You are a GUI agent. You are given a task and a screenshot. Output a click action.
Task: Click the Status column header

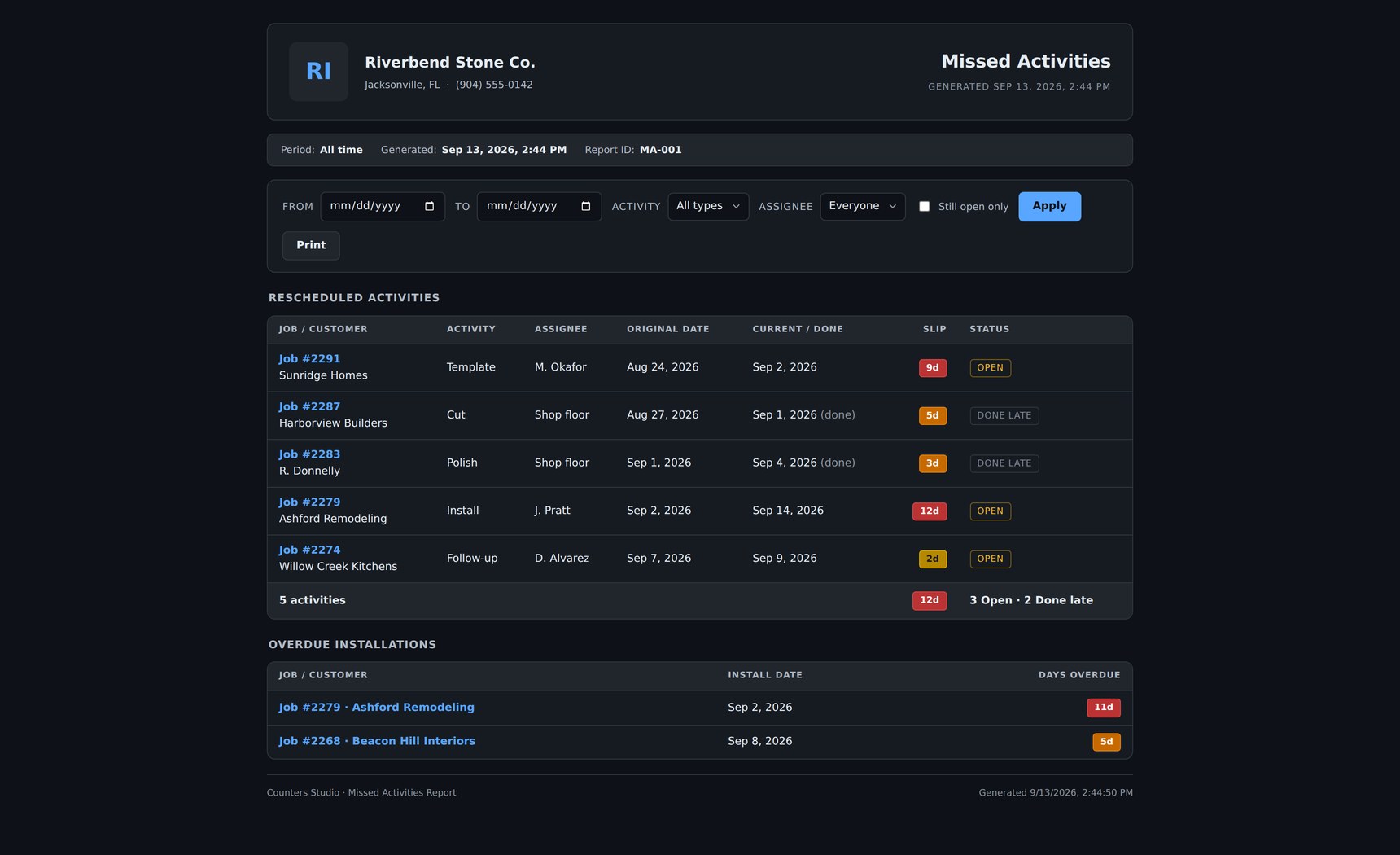pos(989,330)
